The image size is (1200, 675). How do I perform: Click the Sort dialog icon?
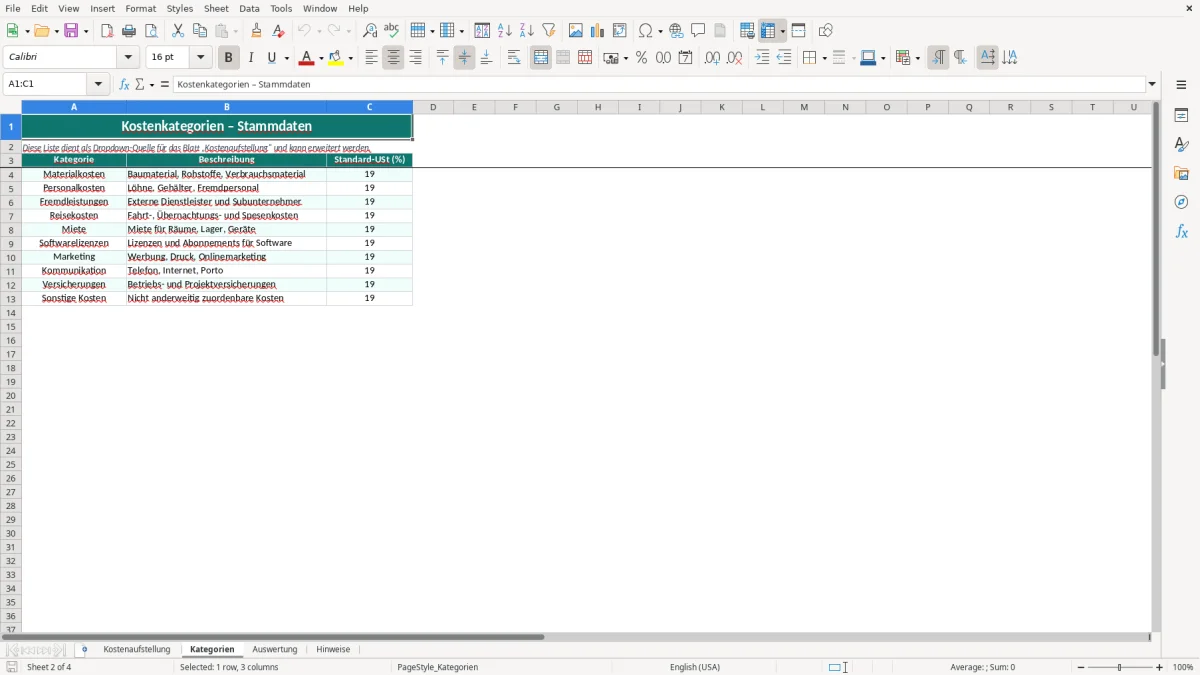click(x=482, y=31)
